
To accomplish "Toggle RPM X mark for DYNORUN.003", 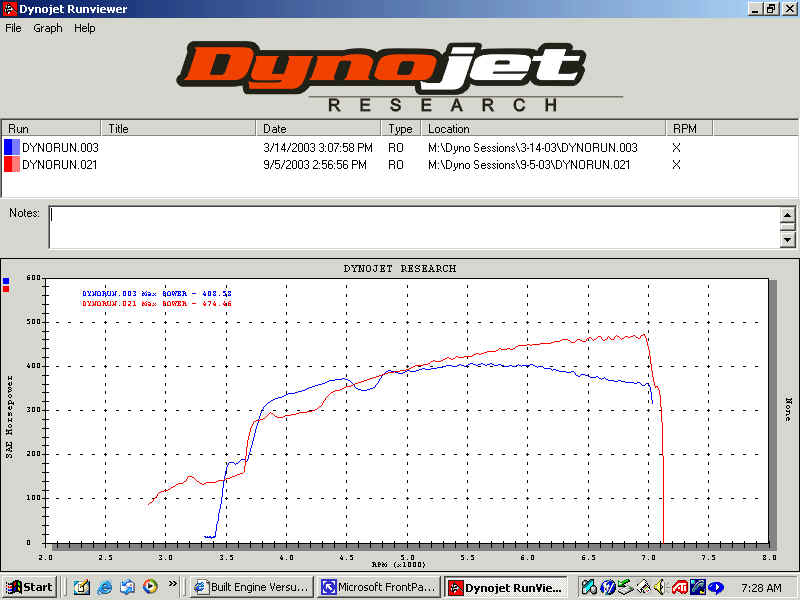I will click(676, 147).
